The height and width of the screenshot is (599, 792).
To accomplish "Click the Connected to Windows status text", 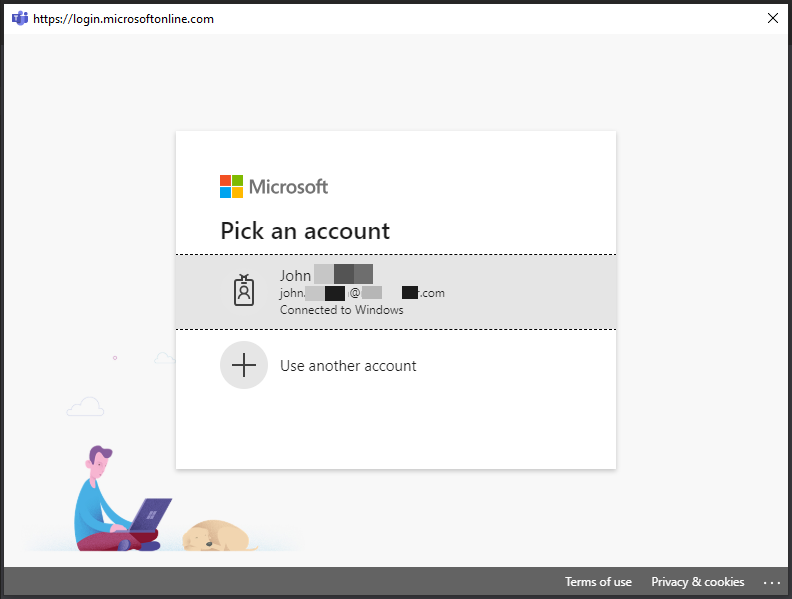I will 341,310.
